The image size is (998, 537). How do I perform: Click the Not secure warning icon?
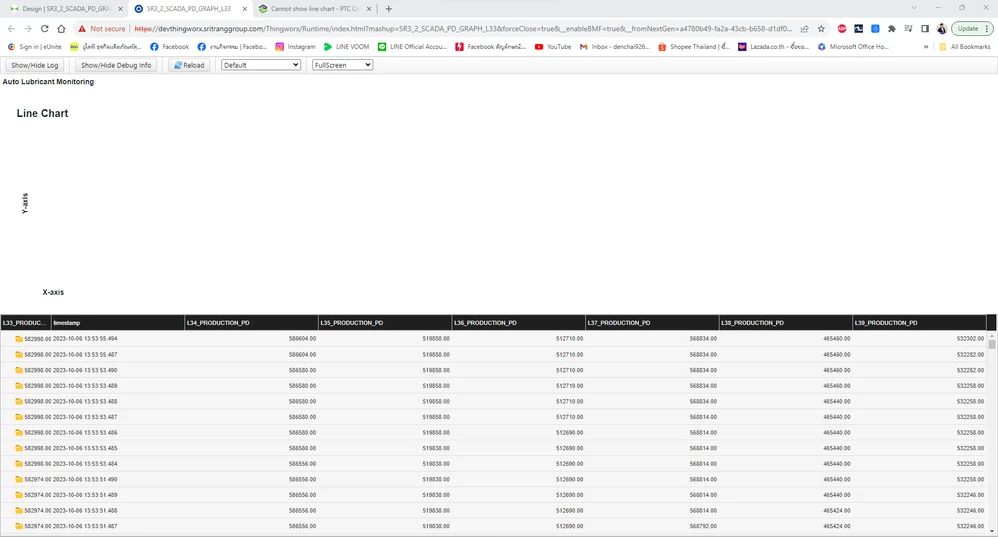(82, 29)
